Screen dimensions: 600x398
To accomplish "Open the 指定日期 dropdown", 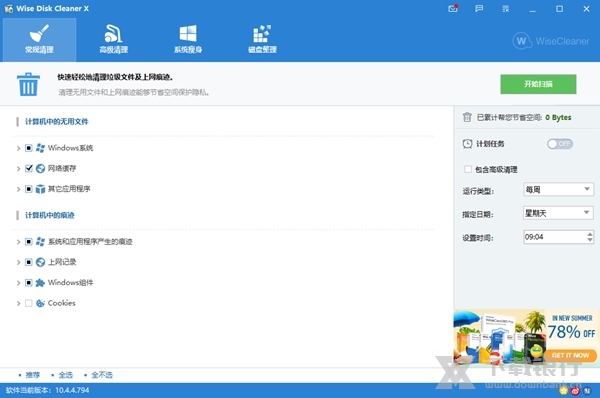I will pyautogui.click(x=558, y=213).
